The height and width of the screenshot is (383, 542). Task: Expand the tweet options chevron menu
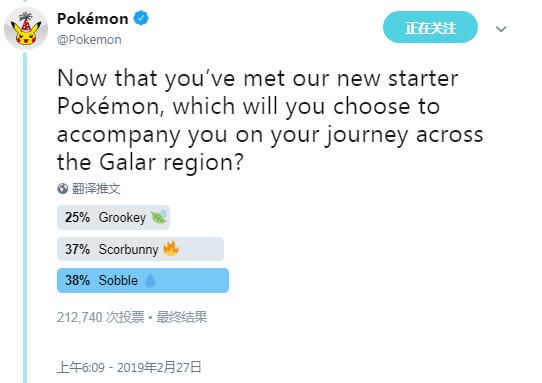coord(501,29)
